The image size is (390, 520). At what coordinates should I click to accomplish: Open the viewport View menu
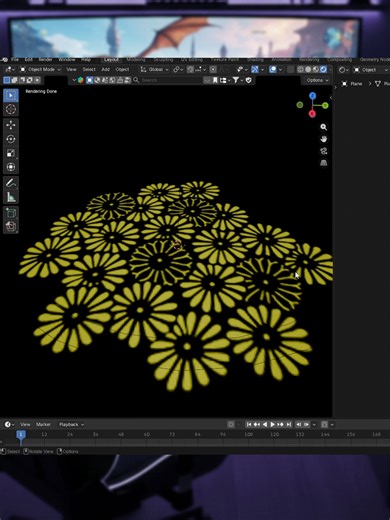tap(71, 69)
